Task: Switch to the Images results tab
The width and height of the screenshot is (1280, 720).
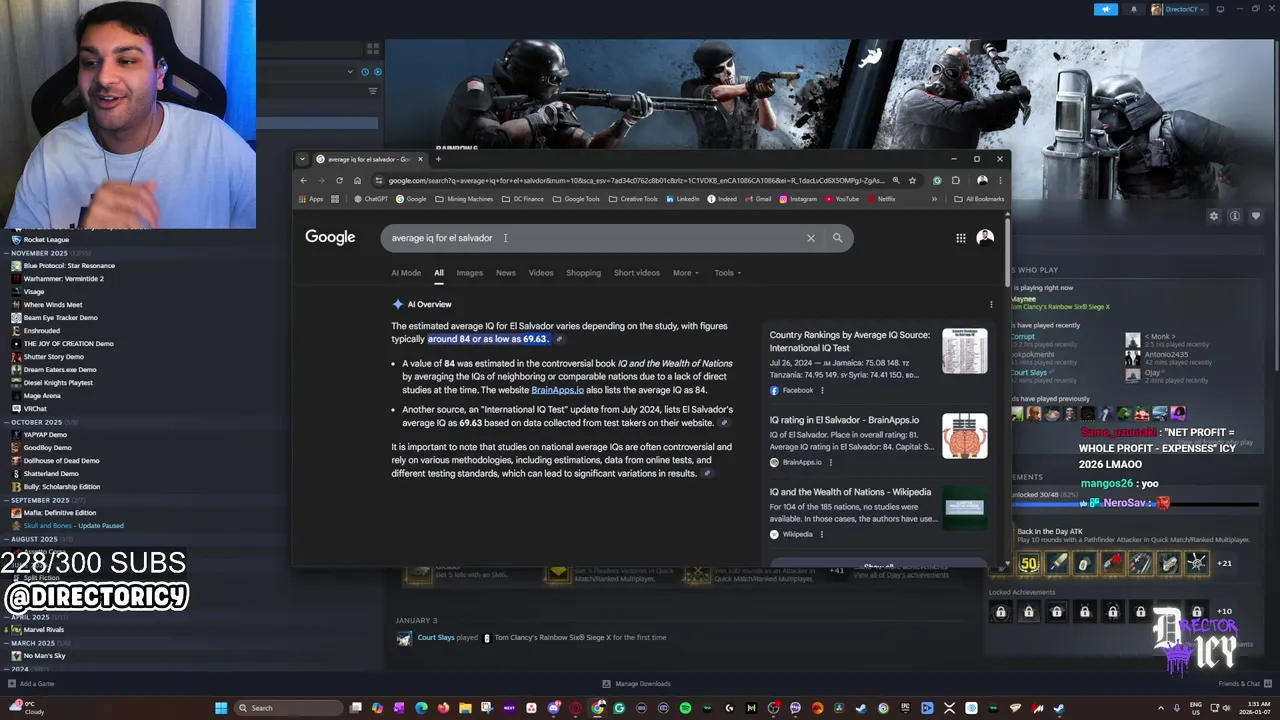Action: [469, 273]
